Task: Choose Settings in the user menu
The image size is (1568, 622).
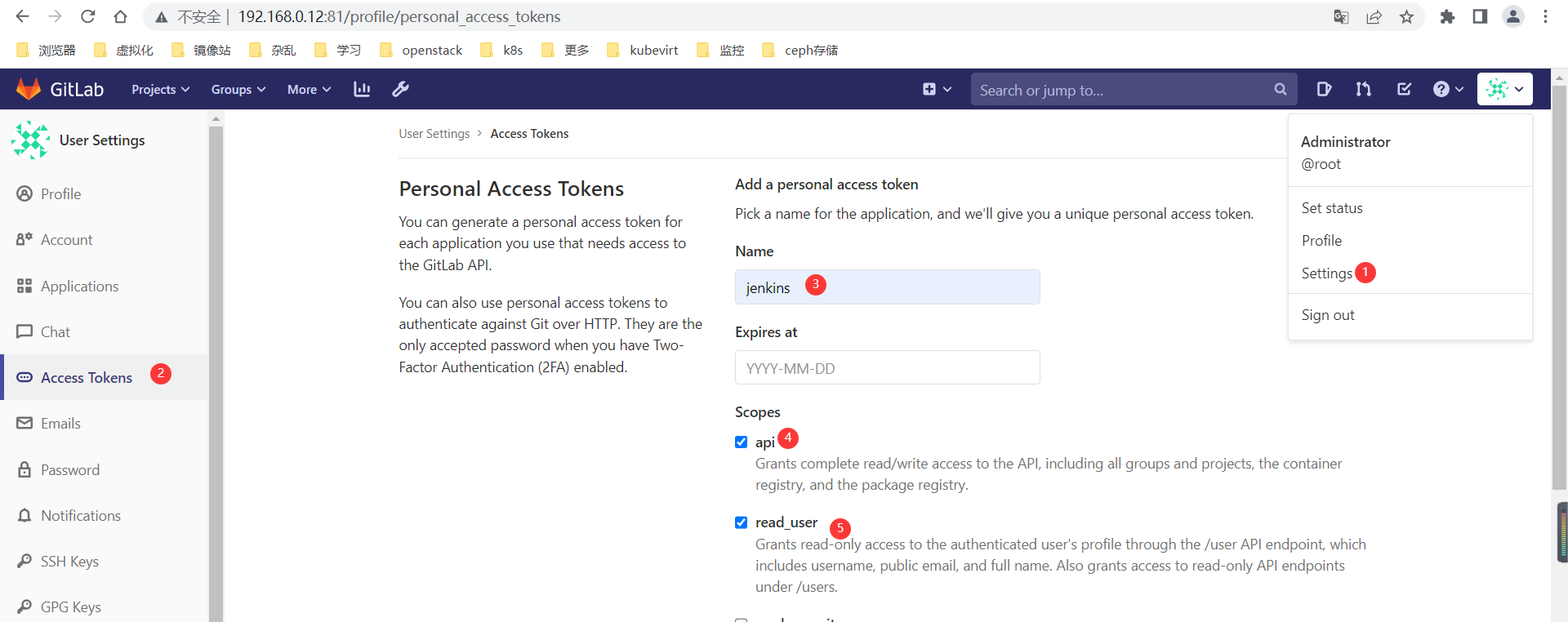Action: click(x=1326, y=273)
